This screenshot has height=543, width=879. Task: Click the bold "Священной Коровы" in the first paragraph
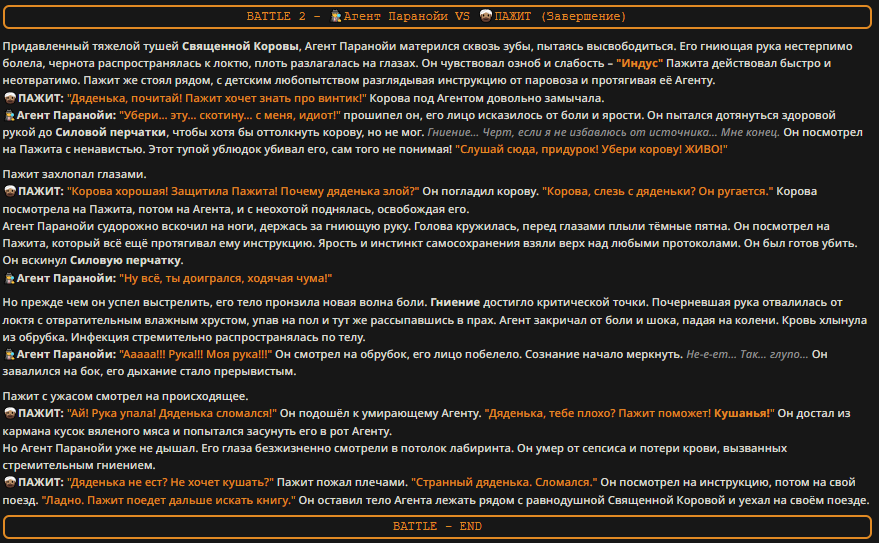[x=240, y=47]
